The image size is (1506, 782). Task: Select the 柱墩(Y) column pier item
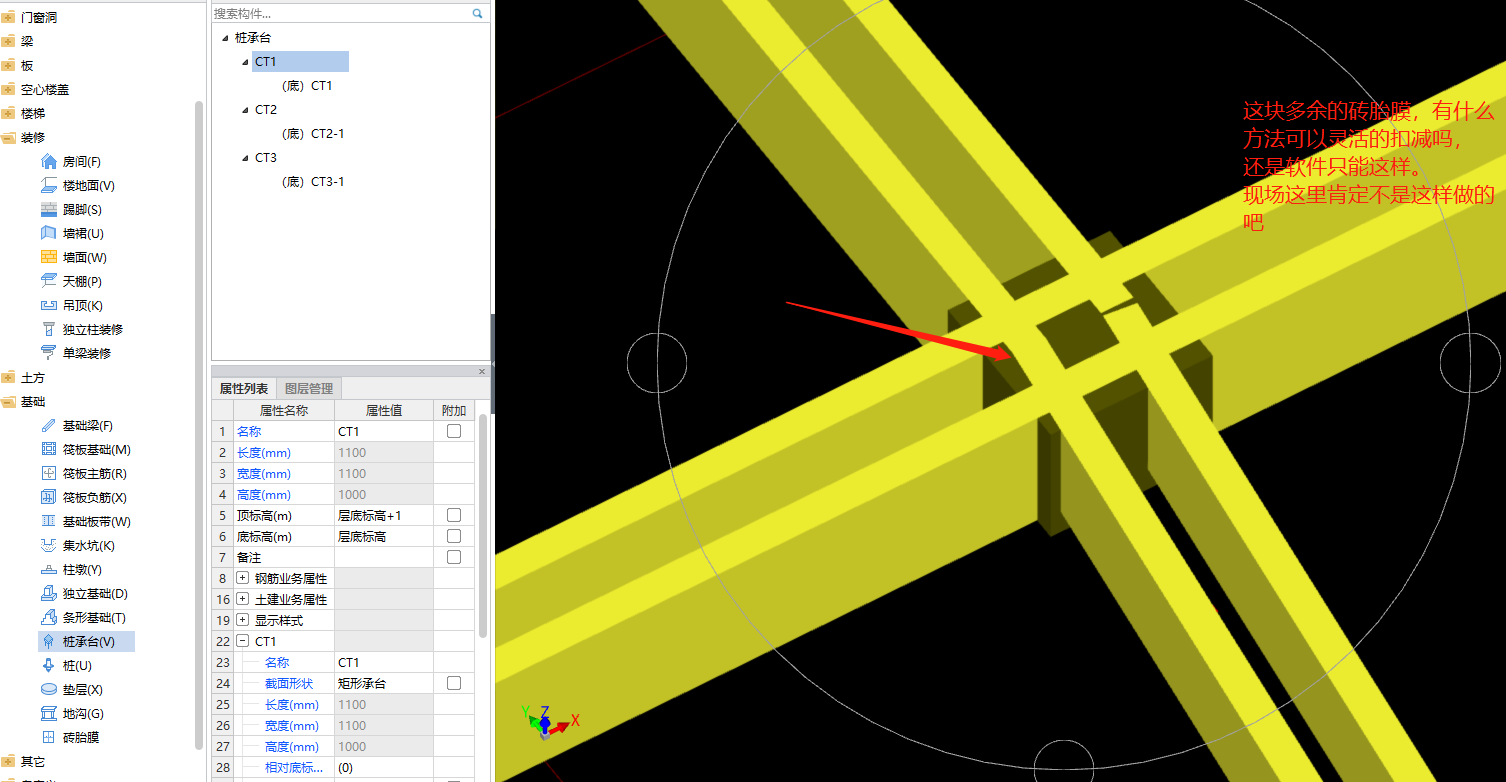(70, 570)
